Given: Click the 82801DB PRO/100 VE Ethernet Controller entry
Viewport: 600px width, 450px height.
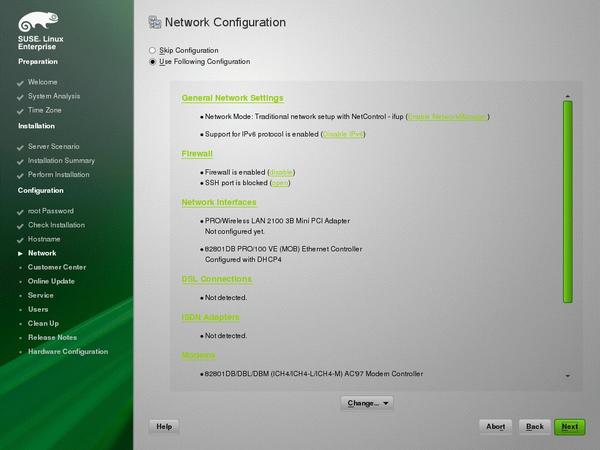Looking at the screenshot, I should point(283,249).
